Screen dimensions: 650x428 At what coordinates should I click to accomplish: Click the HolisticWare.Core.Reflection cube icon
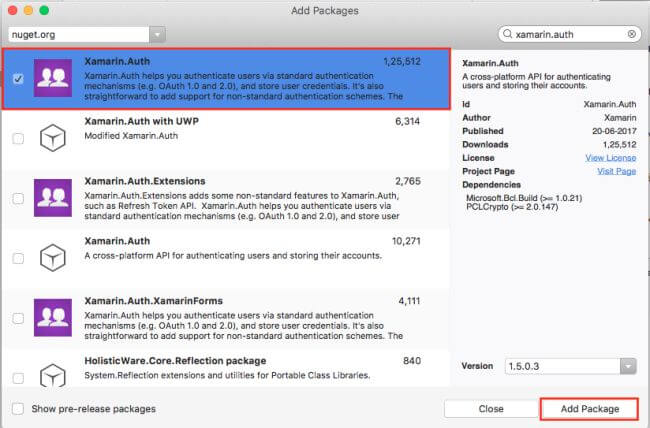tap(52, 372)
